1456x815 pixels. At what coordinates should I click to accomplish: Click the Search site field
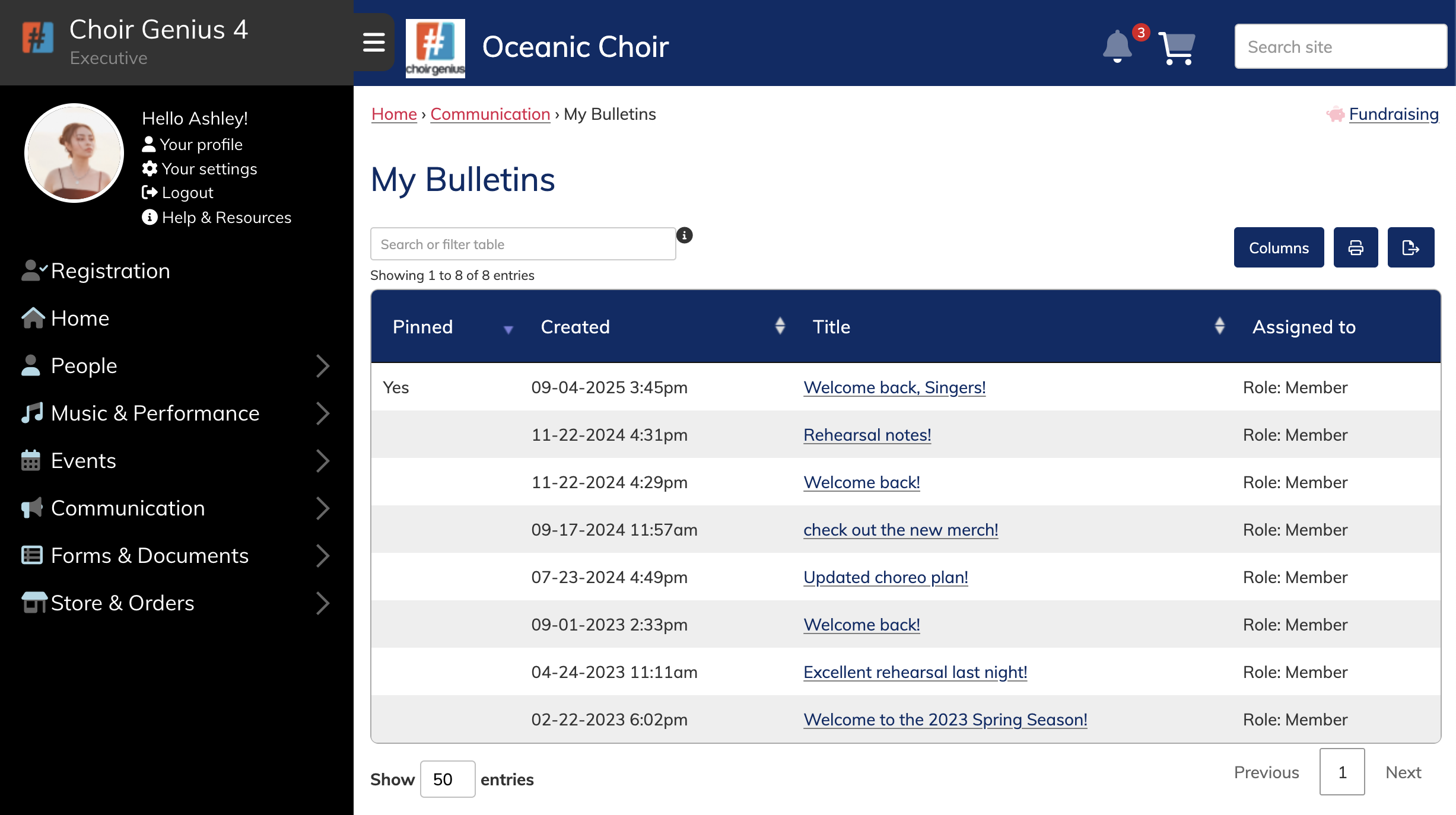(x=1340, y=47)
